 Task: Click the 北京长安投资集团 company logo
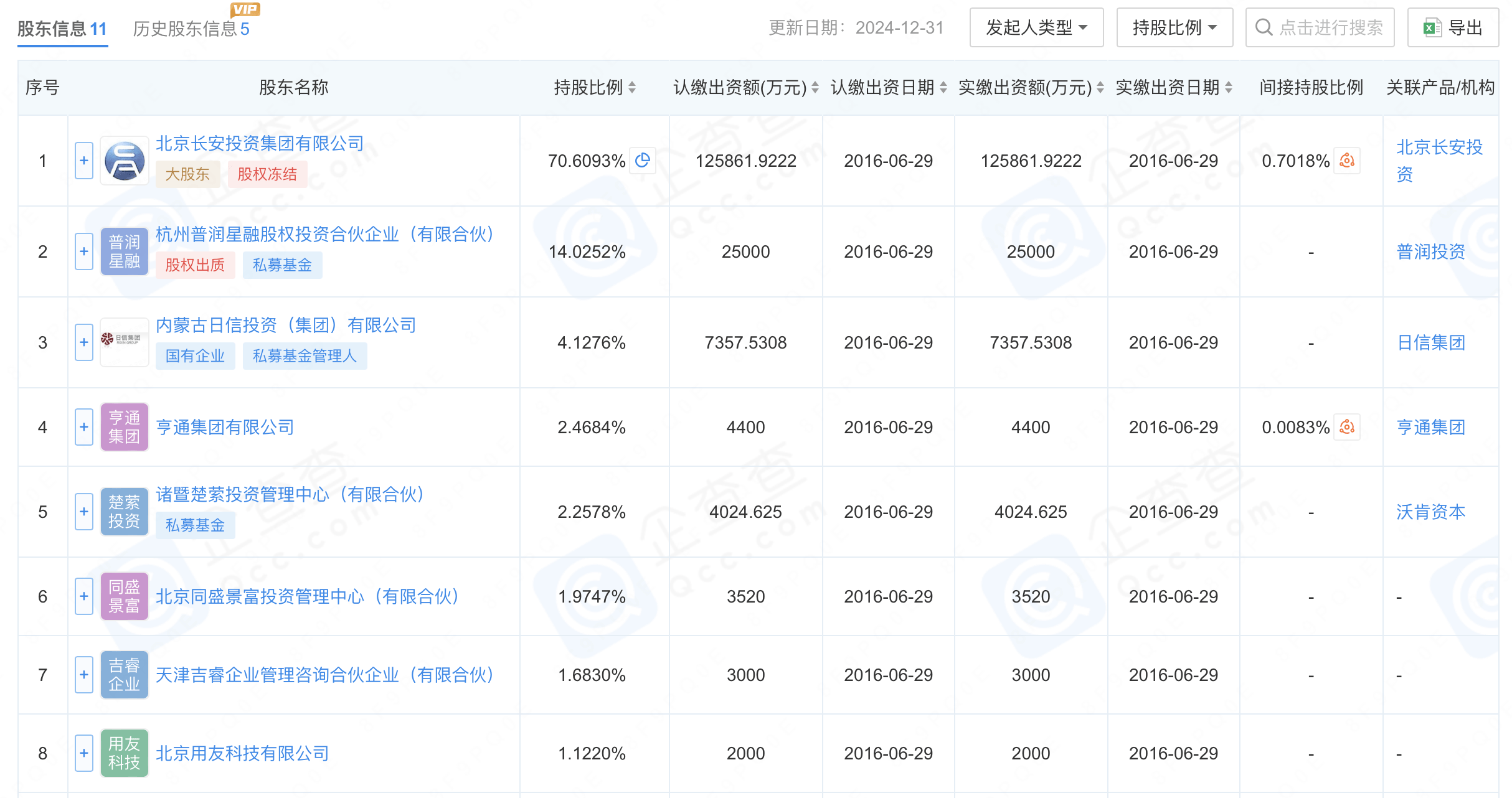point(124,161)
